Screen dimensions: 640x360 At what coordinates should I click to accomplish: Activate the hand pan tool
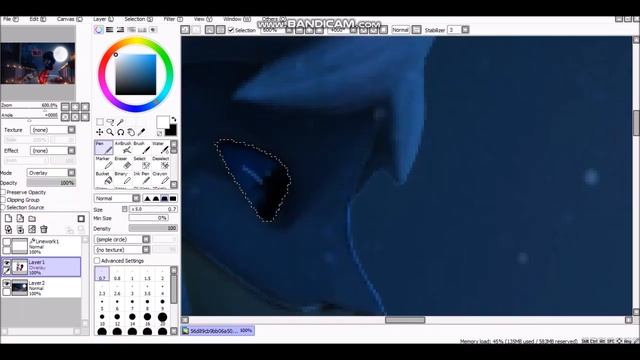click(x=131, y=132)
